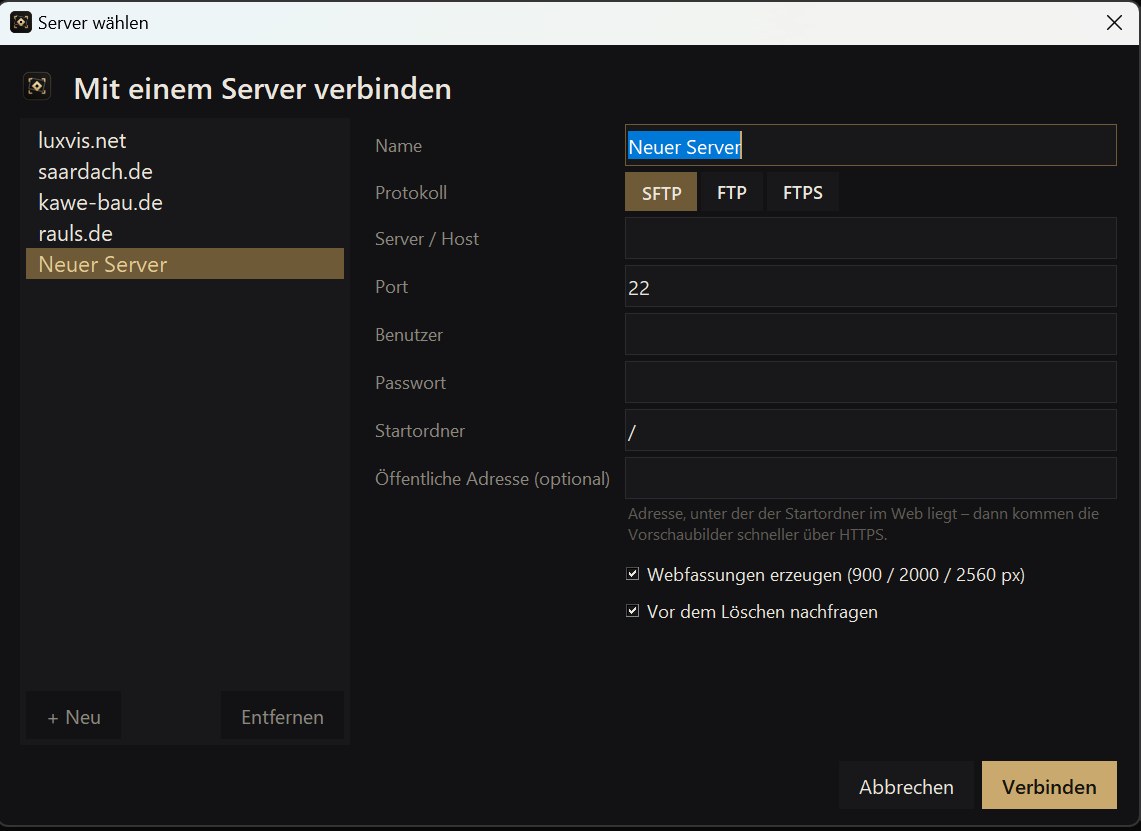Click the logo icon beside the dialog heading
The height and width of the screenshot is (831, 1141).
coord(37,87)
